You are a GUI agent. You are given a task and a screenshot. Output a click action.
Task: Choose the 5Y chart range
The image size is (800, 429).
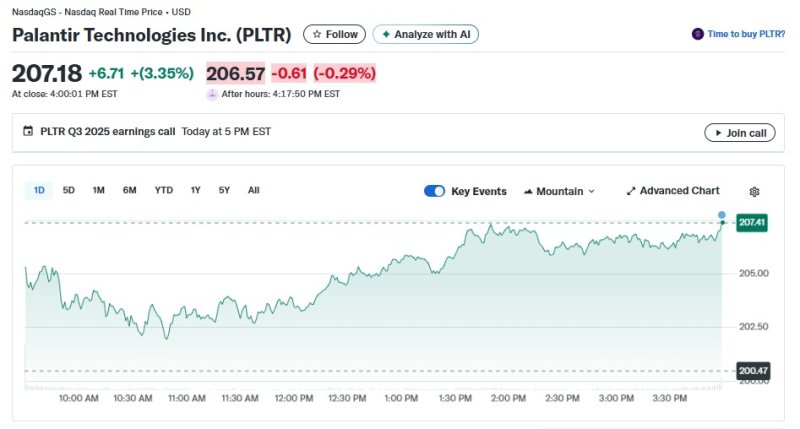point(224,190)
